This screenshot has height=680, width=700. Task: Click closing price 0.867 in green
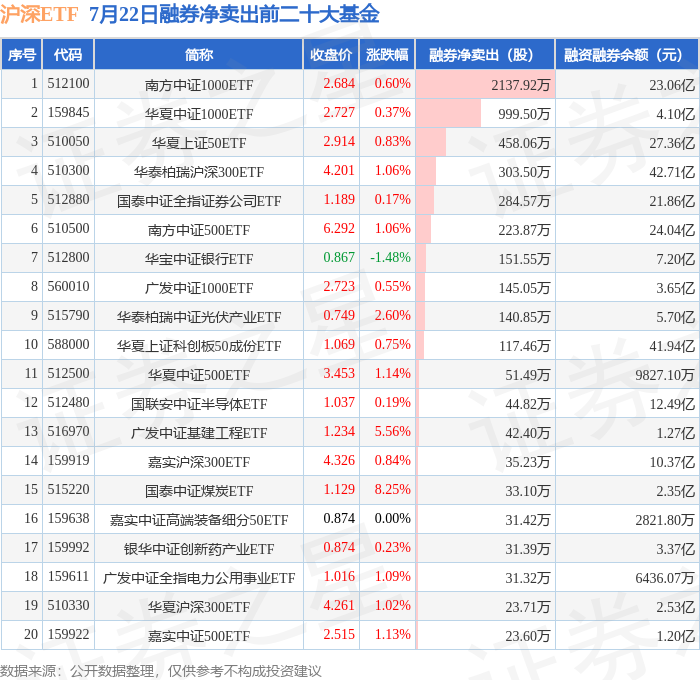tap(339, 258)
